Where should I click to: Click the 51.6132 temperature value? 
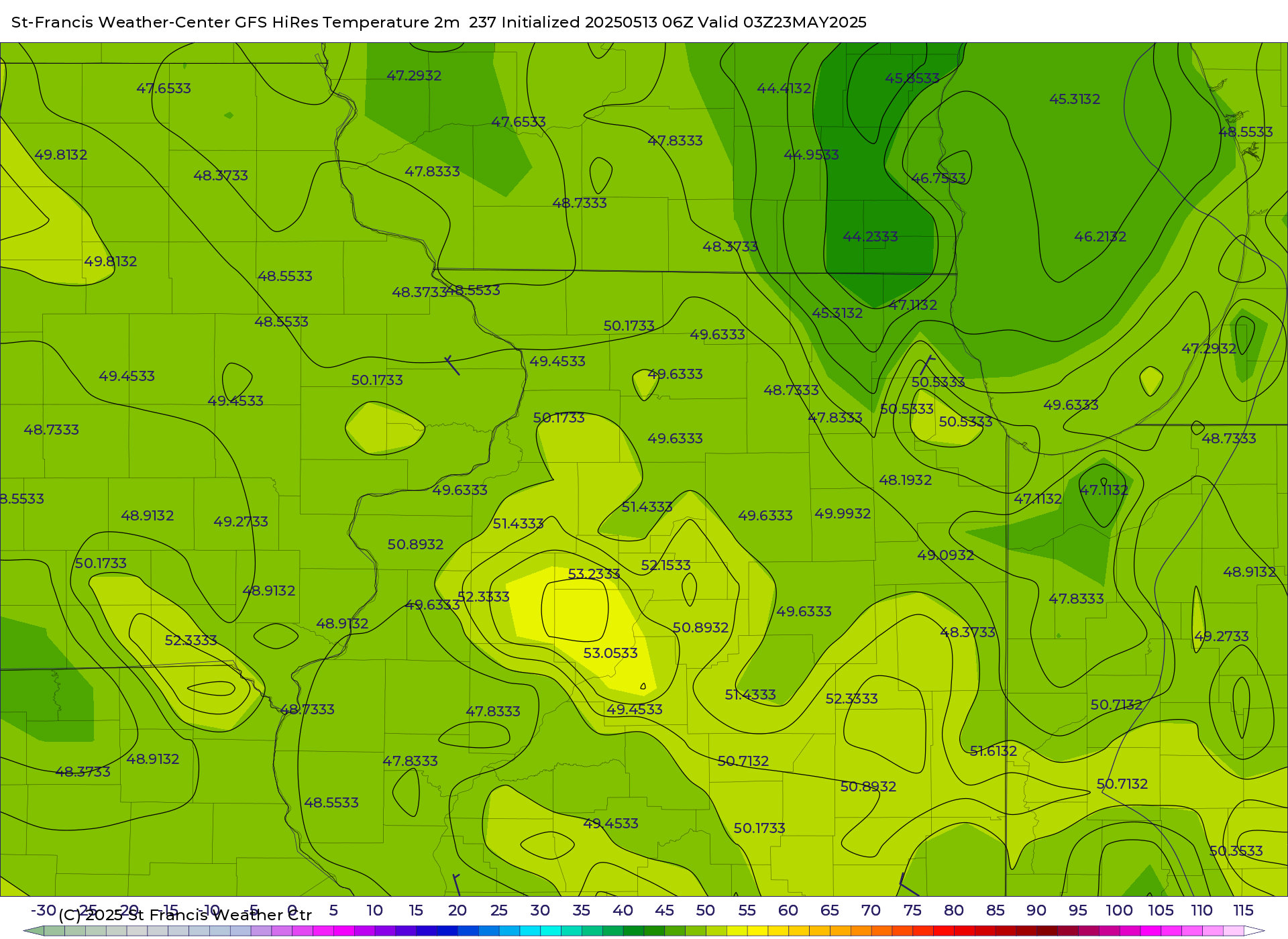pyautogui.click(x=994, y=751)
